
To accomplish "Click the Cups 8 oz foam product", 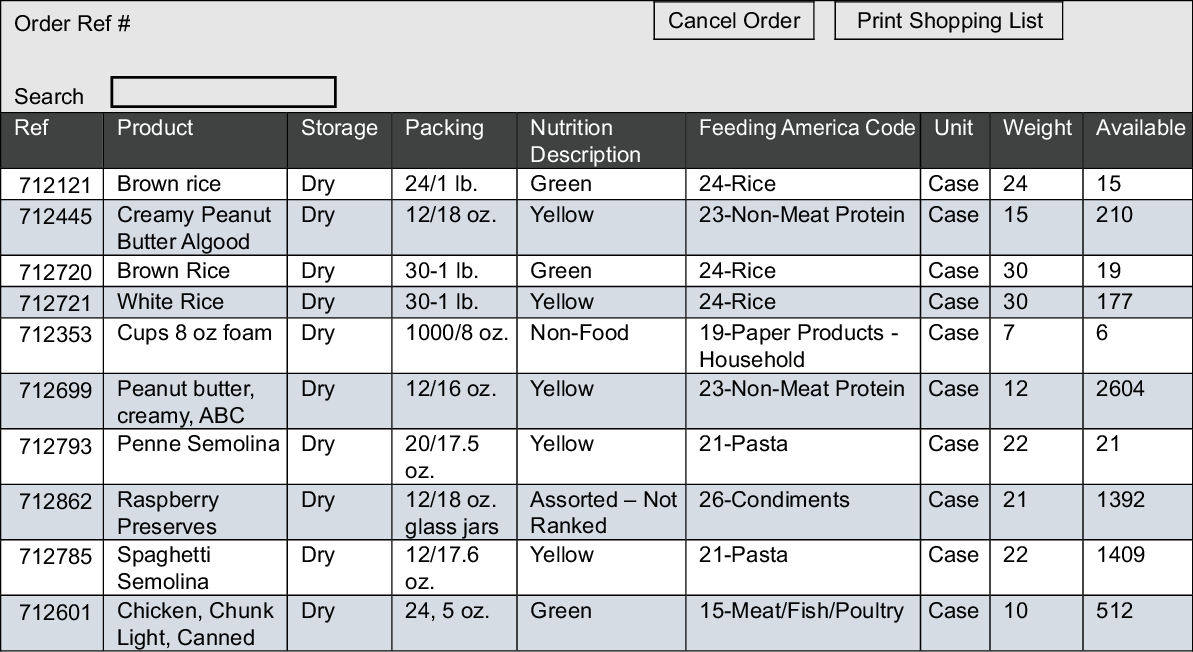I will [194, 333].
